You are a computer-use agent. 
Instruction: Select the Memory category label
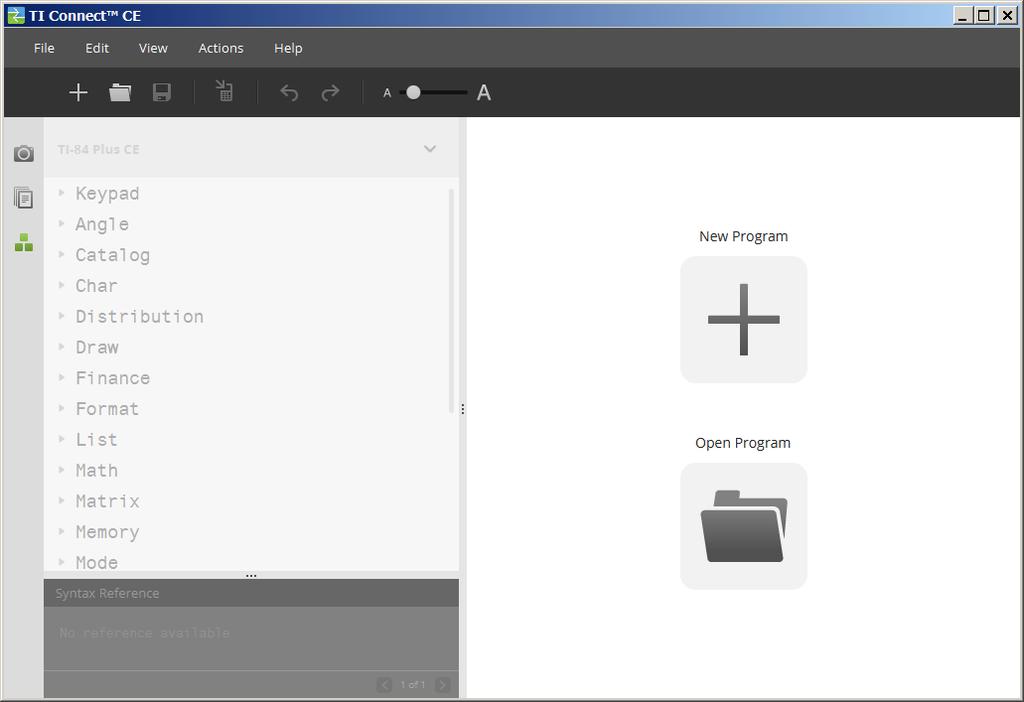click(107, 532)
